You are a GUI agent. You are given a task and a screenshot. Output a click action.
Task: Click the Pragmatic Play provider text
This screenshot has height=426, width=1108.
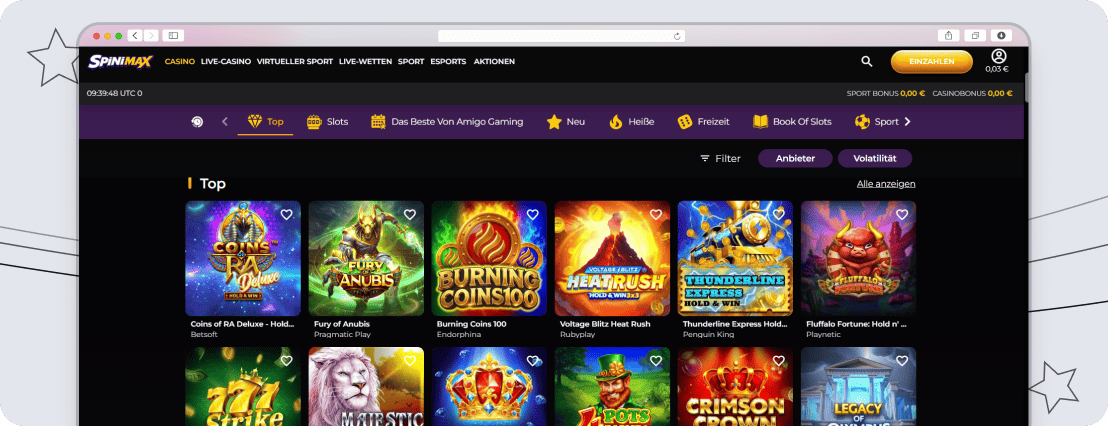(x=342, y=334)
